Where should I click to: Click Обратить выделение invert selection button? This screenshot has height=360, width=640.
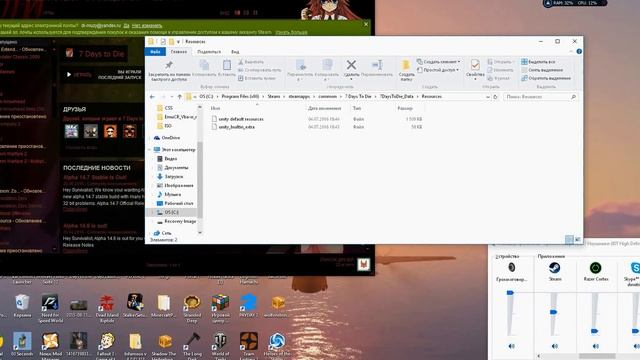pos(546,78)
